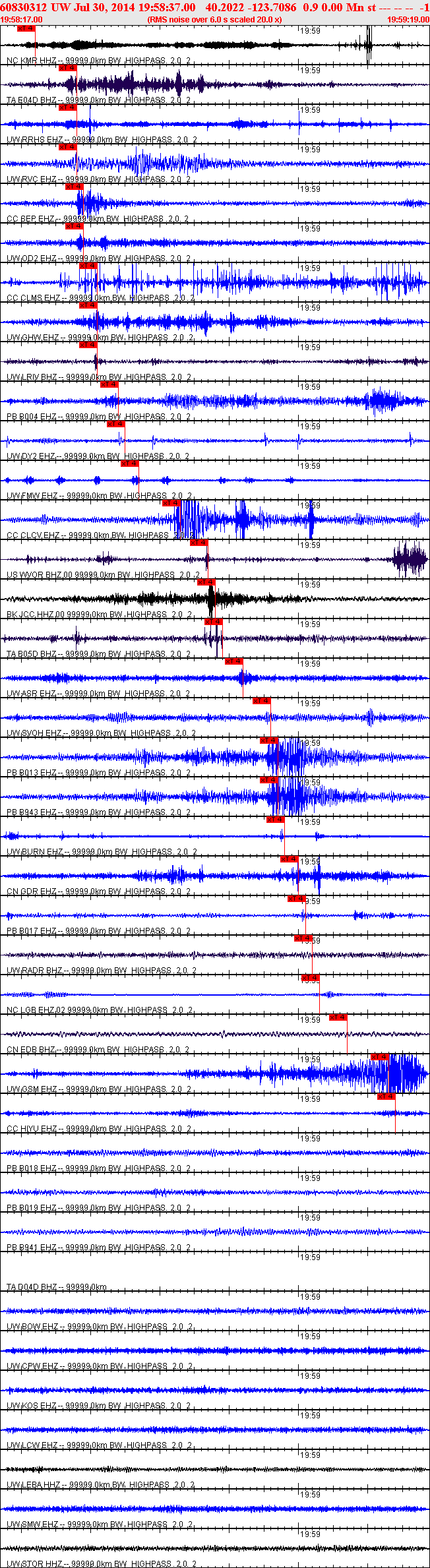Select the 'UW LEBA HHZ' station label
430x1568 pixels.
click(x=34, y=1485)
